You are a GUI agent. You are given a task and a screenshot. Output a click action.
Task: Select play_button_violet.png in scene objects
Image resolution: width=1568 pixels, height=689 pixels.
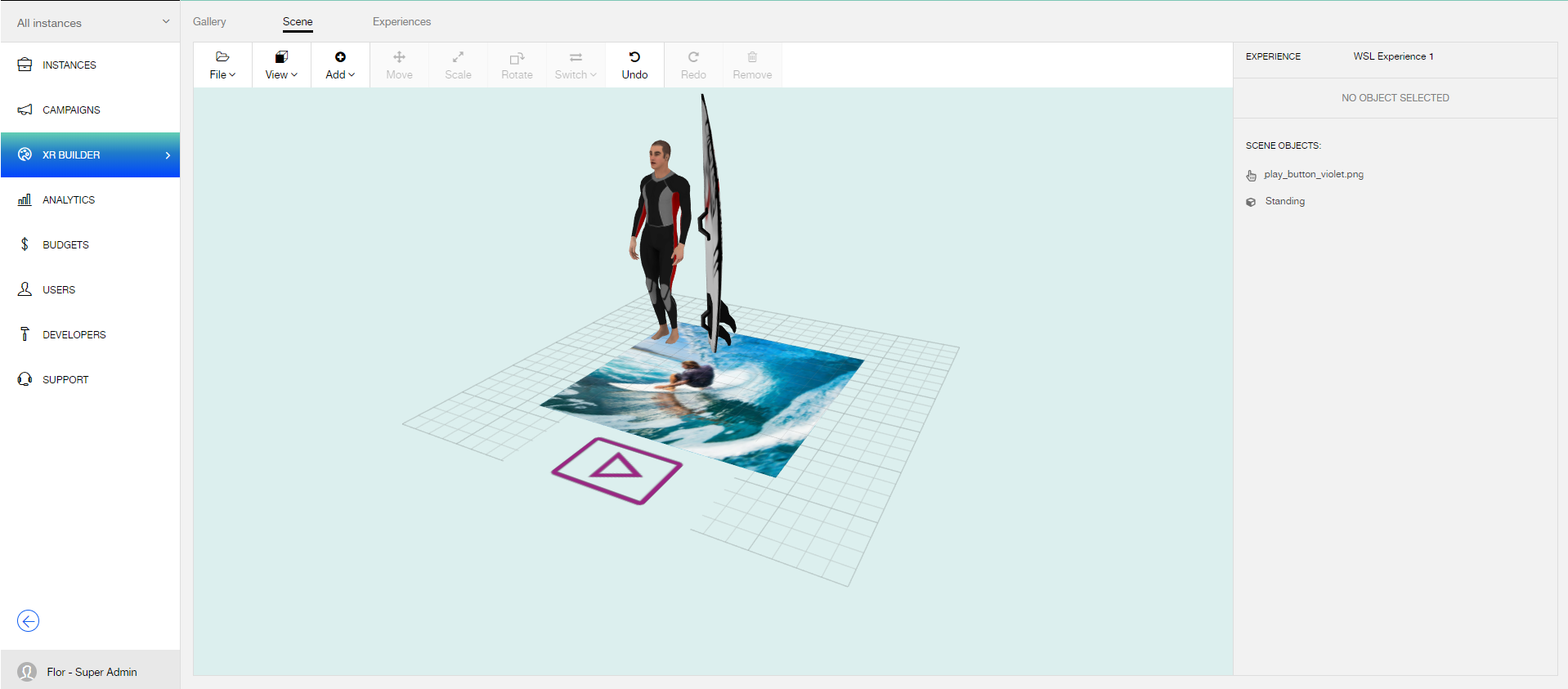[x=1313, y=175]
